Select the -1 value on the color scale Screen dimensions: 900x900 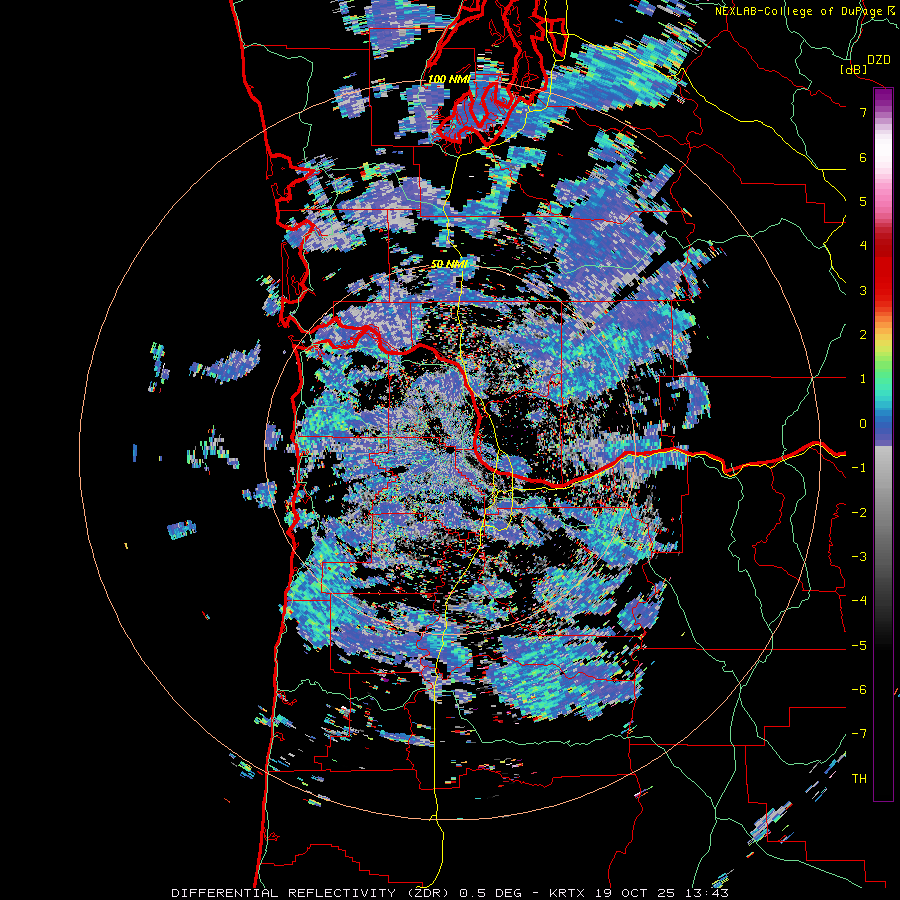coord(859,468)
